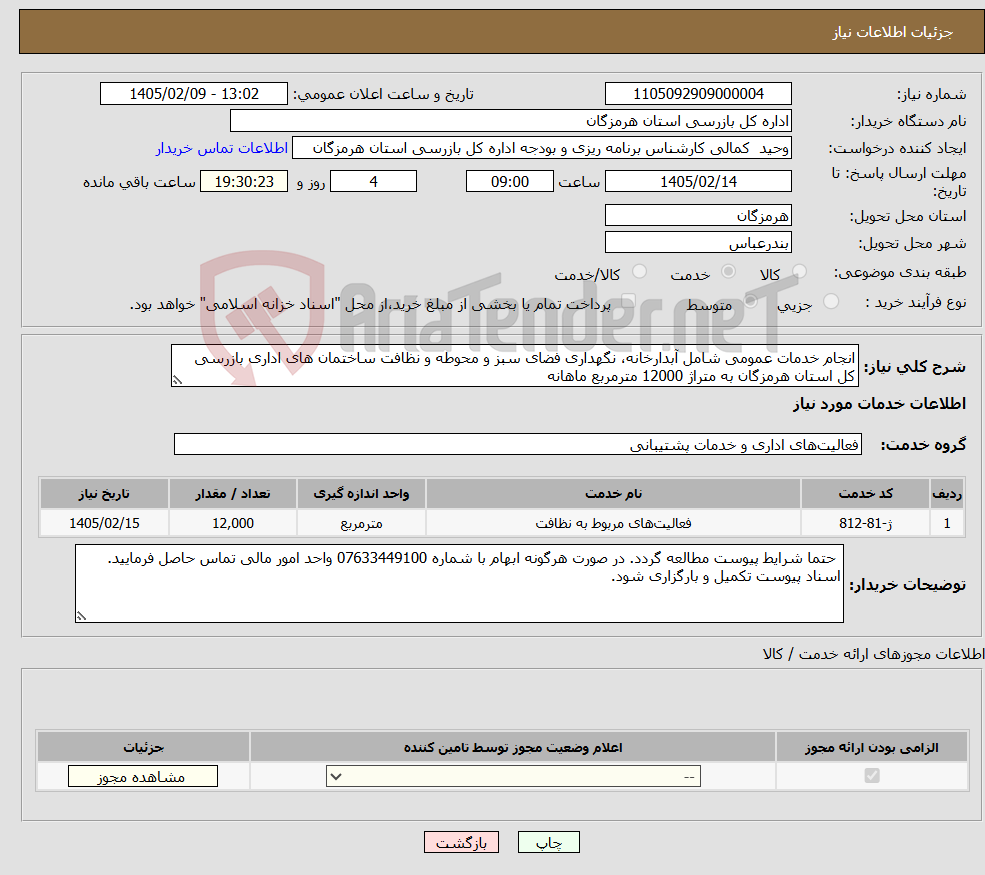985x875 pixels.
Task: Click the واحد اندازه گیری column header
Action: [361, 494]
